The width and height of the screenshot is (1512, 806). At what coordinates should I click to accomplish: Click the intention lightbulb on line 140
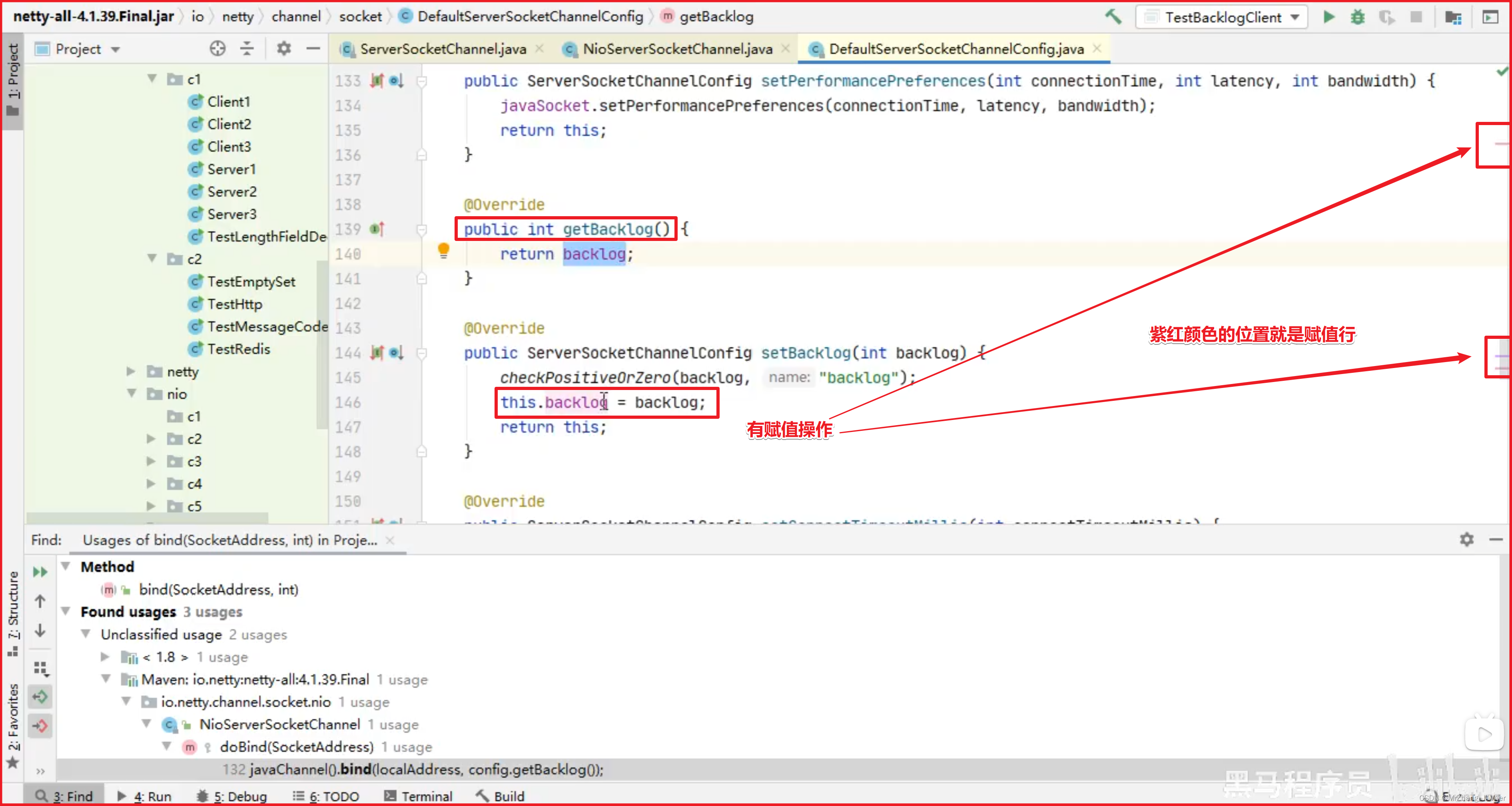pyautogui.click(x=444, y=251)
